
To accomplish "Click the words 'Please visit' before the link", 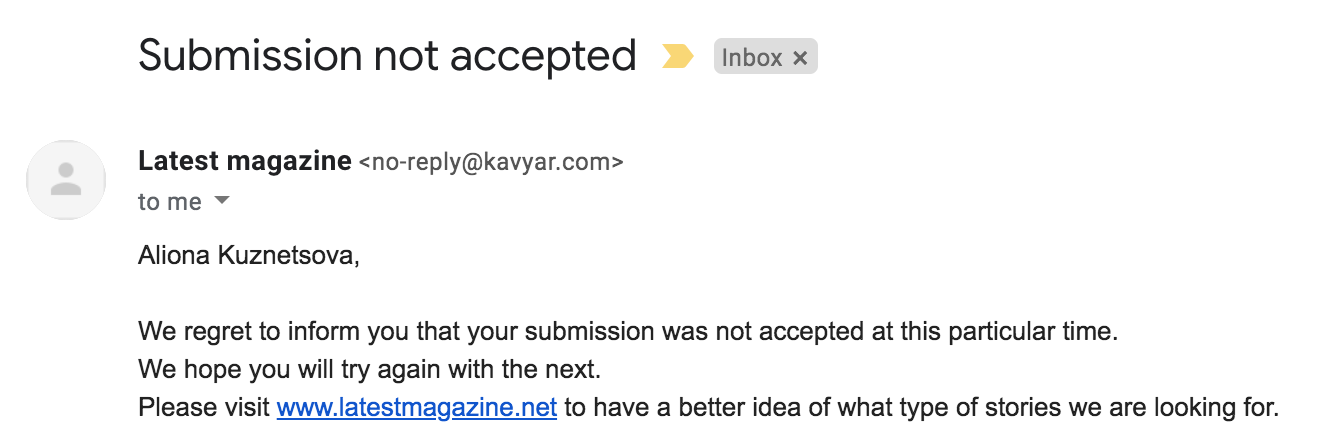I will pyautogui.click(x=204, y=408).
